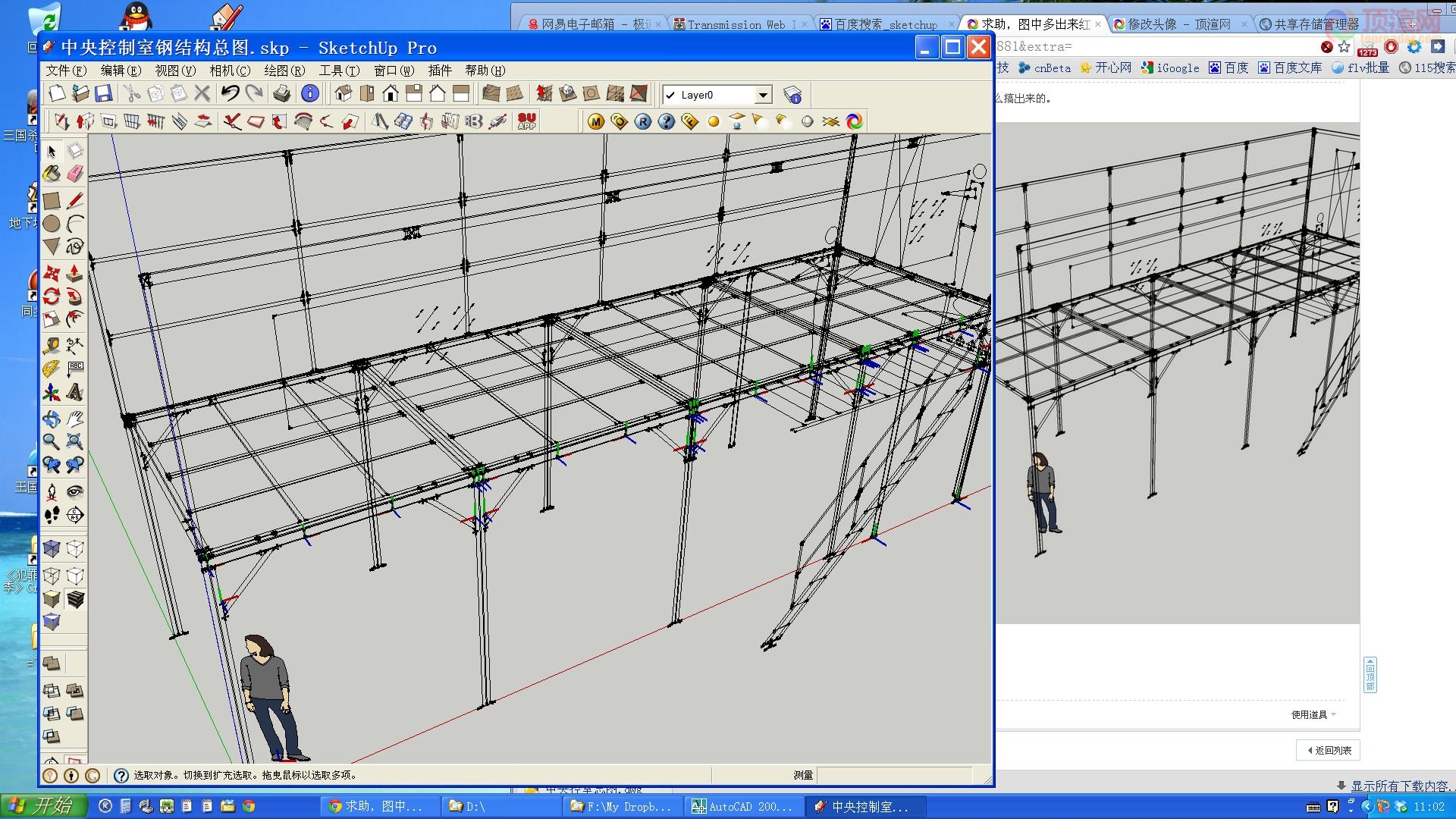
Task: Activate the Move tool with red arrows
Action: click(x=52, y=273)
